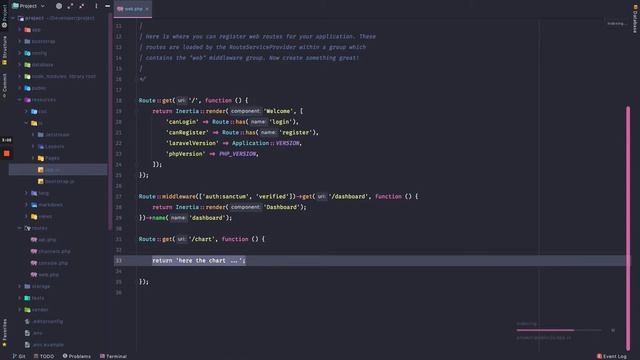This screenshot has width=640, height=360.
Task: Open the Git tool window
Action: (19, 356)
